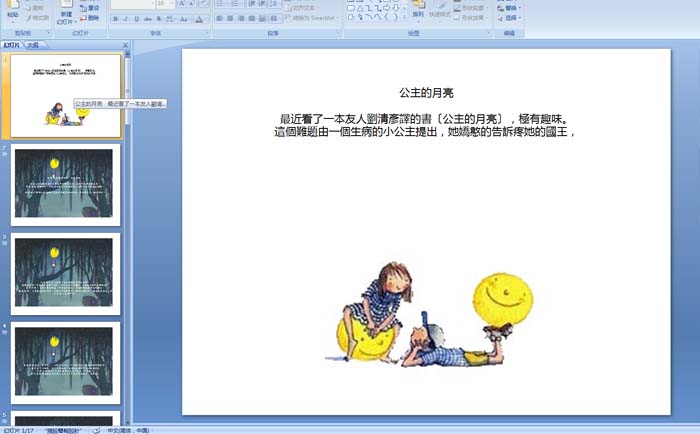Select the lightning-bolt freeform shape in gallery

coord(360,17)
